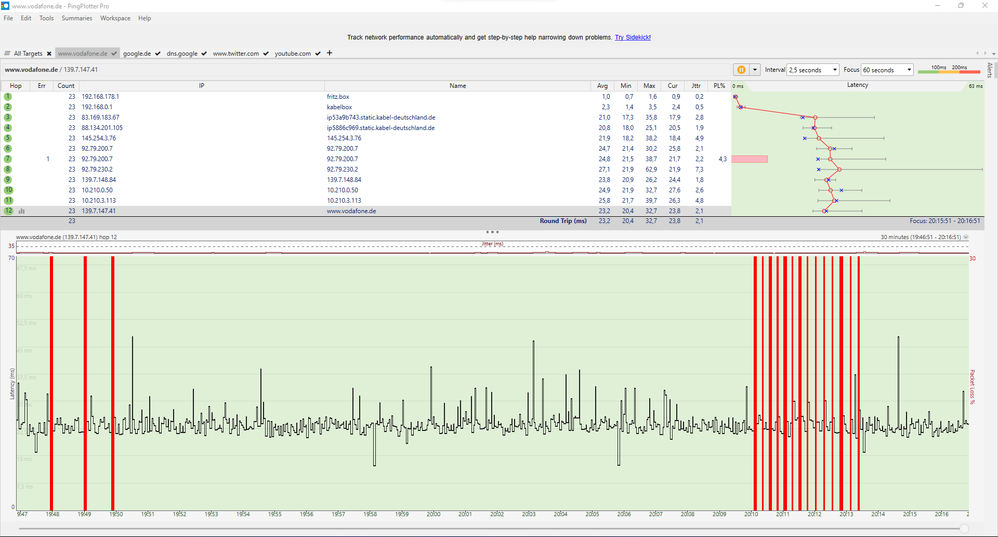Click the Latency graph column header
Screen dimensions: 998x537
point(857,85)
